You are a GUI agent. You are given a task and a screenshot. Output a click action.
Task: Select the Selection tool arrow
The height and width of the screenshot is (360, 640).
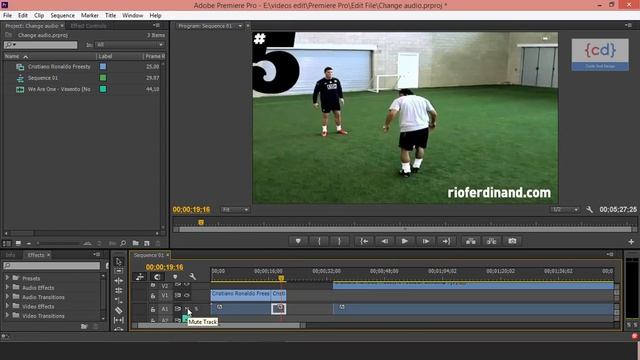pyautogui.click(x=118, y=261)
